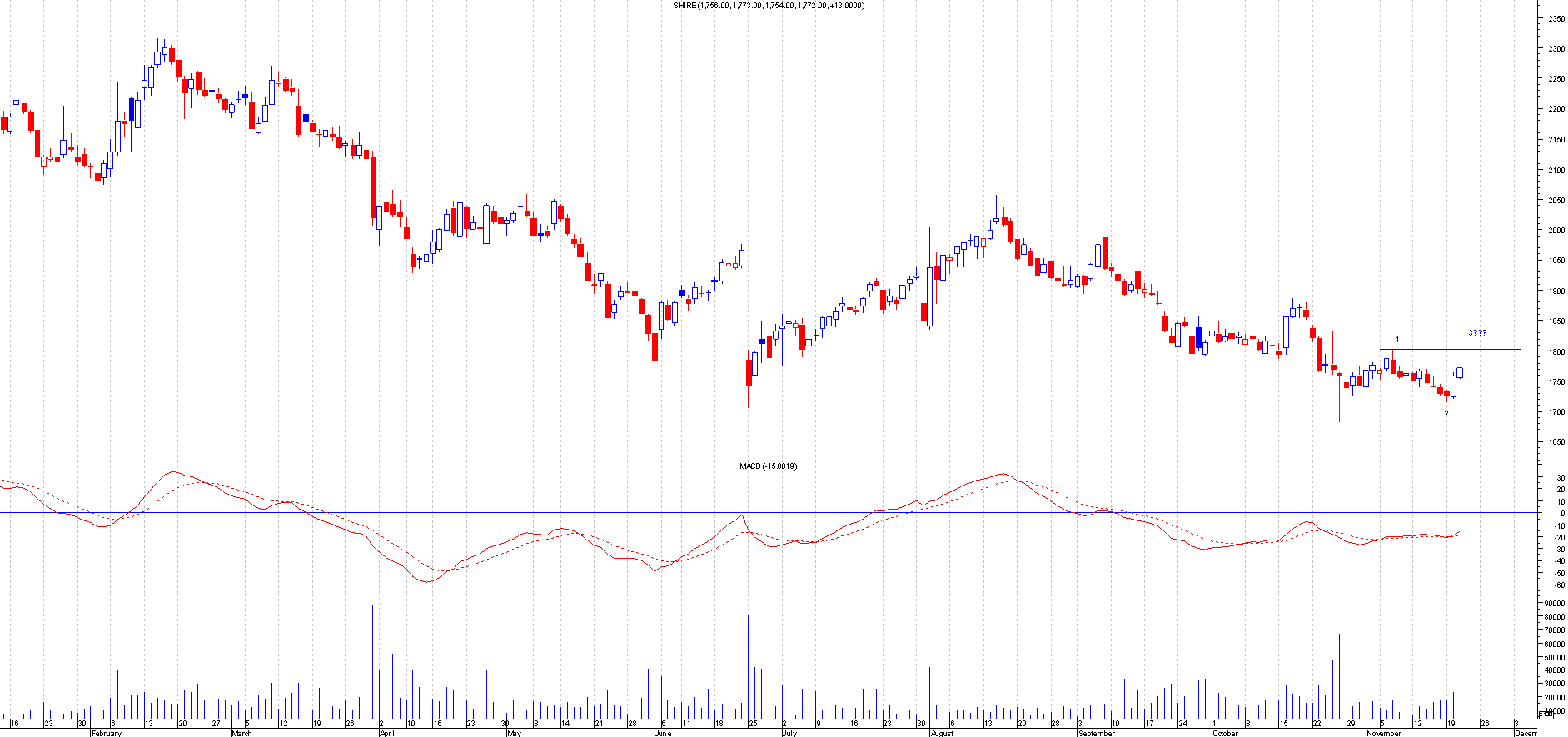Image resolution: width=1568 pixels, height=737 pixels.
Task: Click the 1650 value on the price scale
Action: coord(1556,442)
